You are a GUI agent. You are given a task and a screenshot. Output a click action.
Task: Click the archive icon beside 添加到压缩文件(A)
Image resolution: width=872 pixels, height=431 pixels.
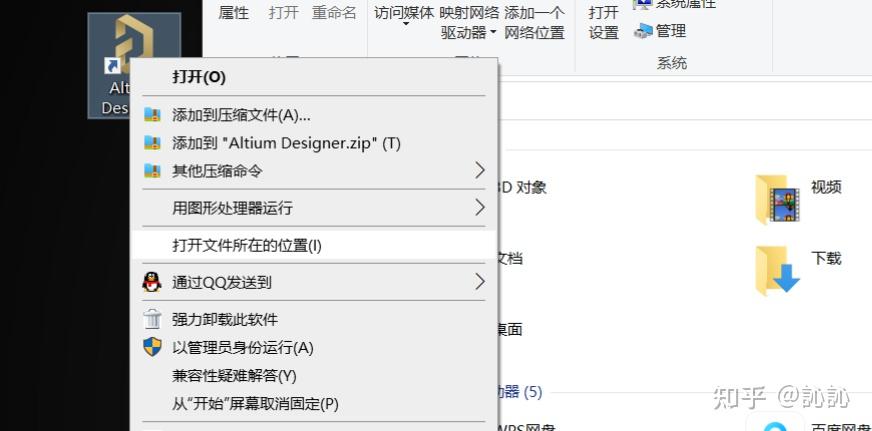click(x=152, y=115)
